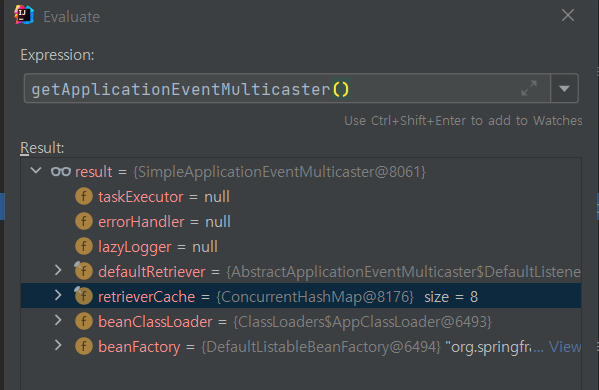
Task: Click the field icon next to retrieverCache
Action: (x=84, y=296)
